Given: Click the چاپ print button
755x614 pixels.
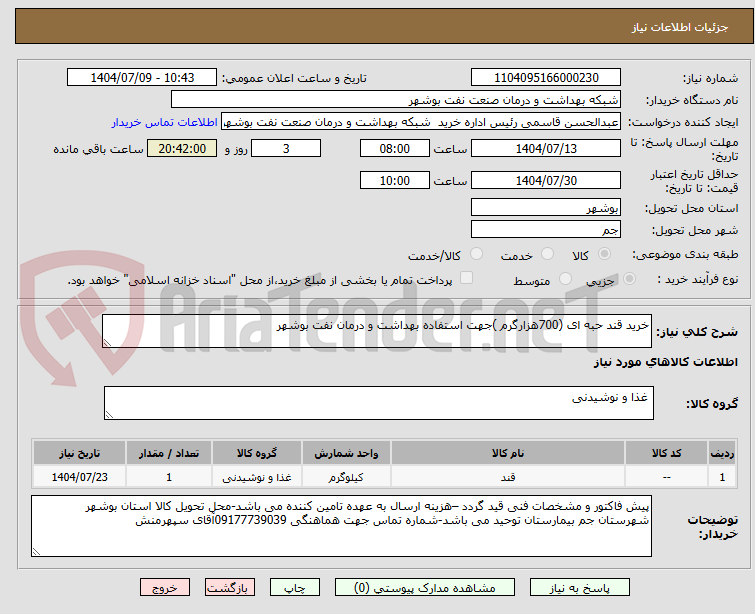Looking at the screenshot, I should point(294,588).
